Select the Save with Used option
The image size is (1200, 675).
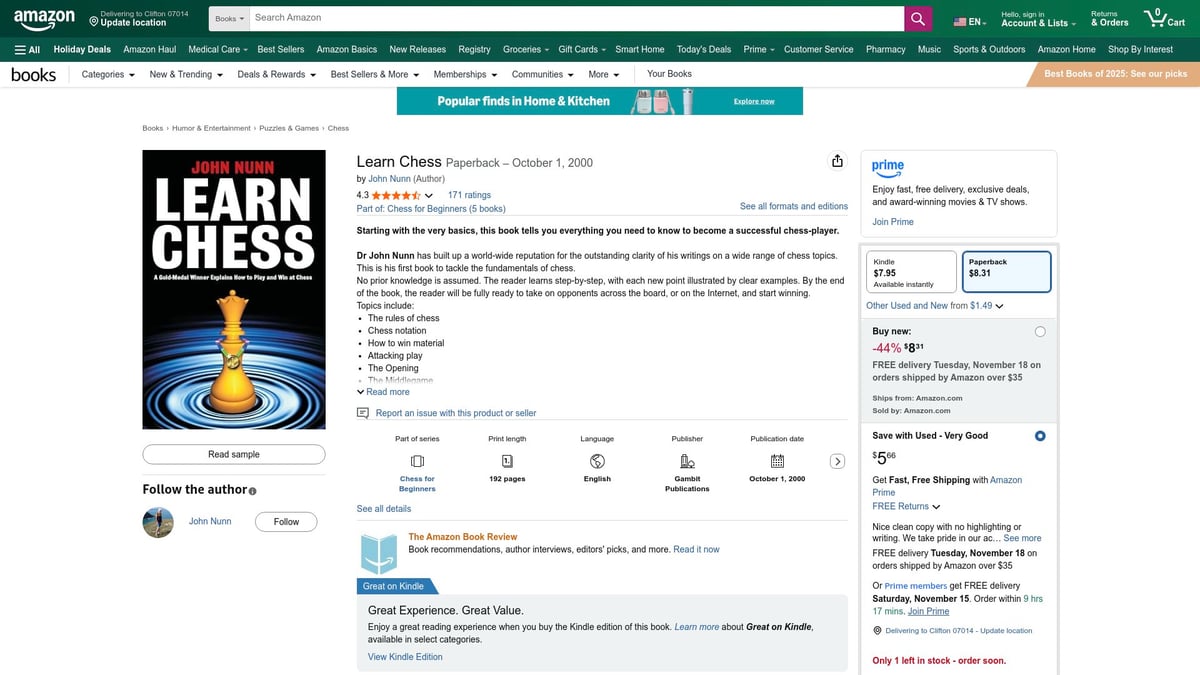coord(1040,436)
